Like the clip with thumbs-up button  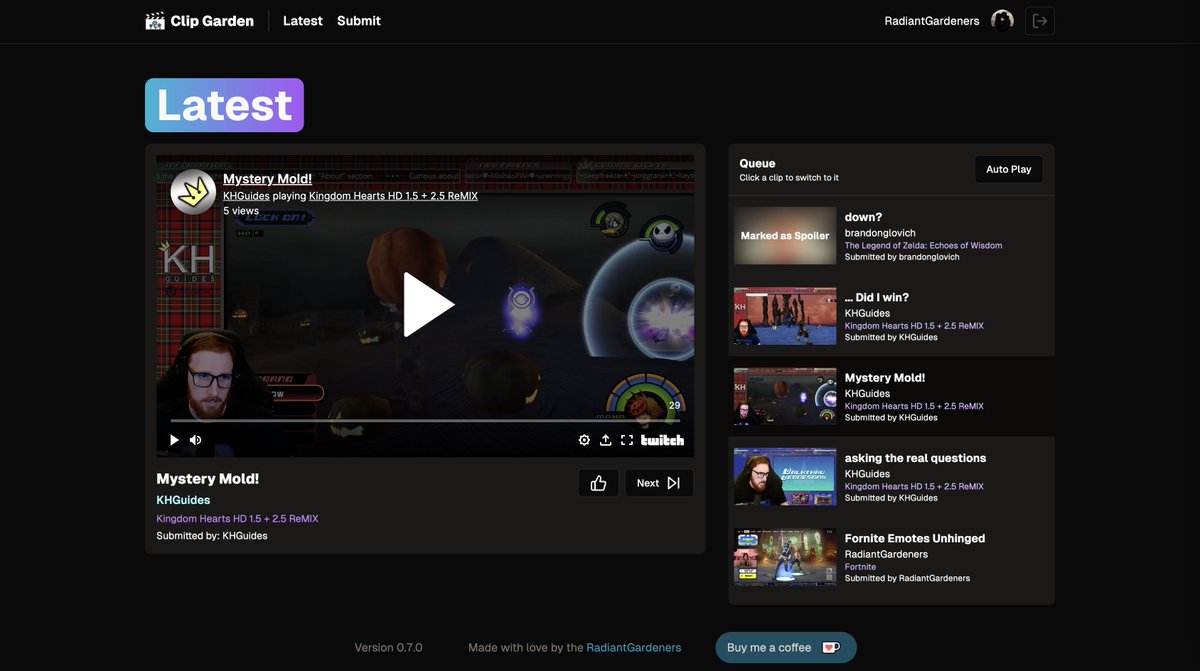click(598, 483)
